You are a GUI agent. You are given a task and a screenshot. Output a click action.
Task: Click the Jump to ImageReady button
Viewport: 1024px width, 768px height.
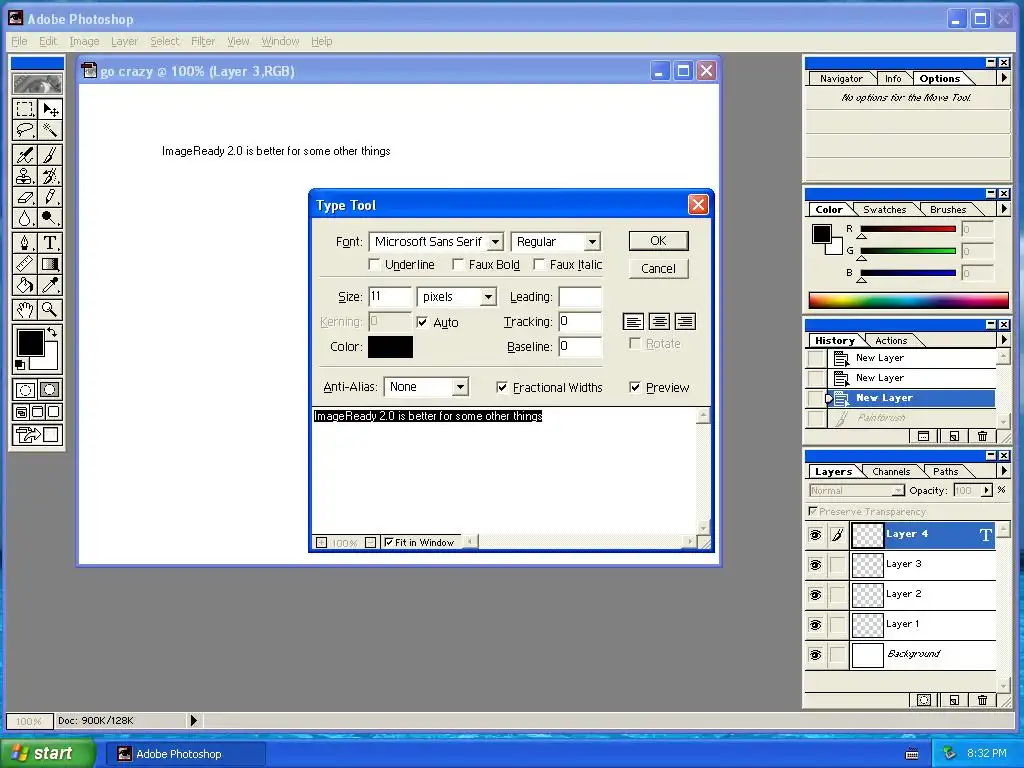click(x=37, y=434)
